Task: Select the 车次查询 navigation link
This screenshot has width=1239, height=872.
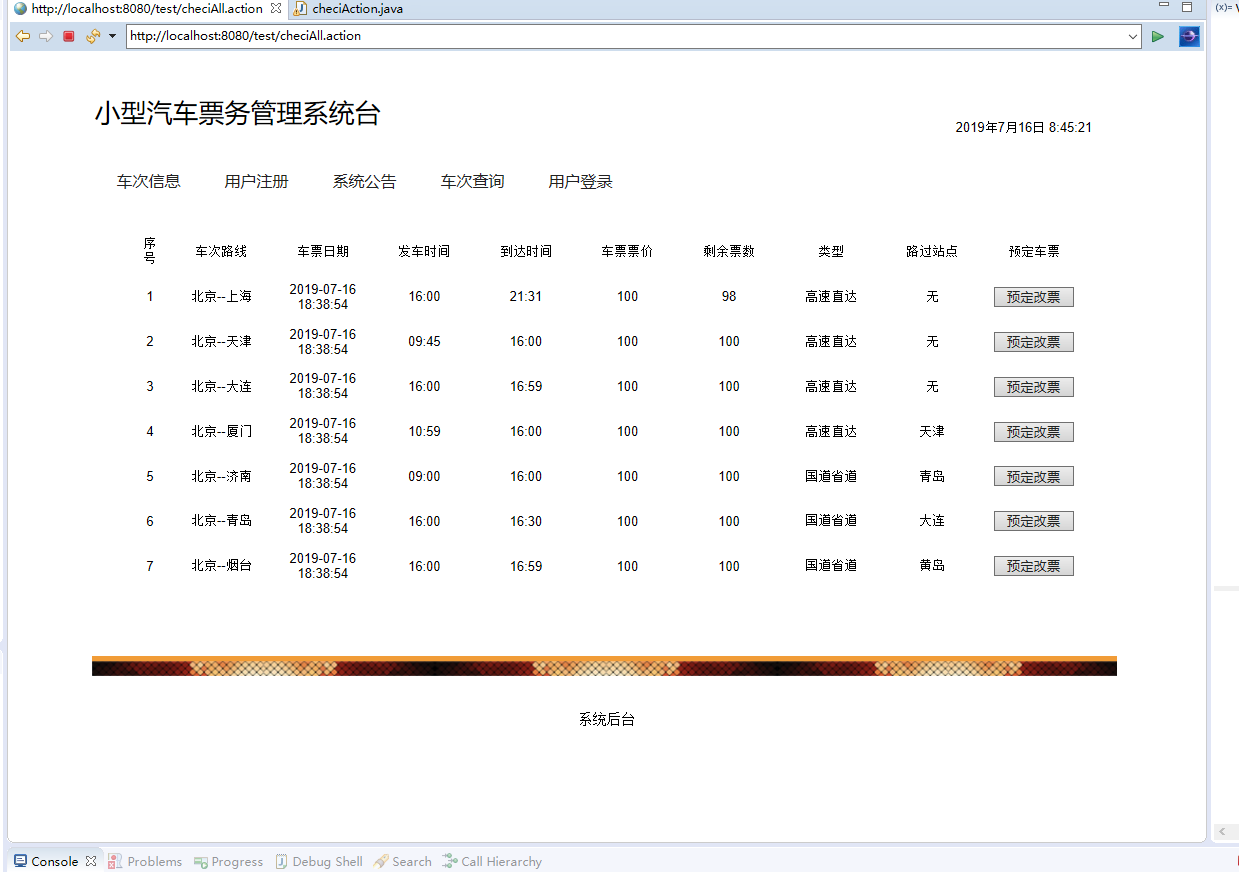Action: click(472, 181)
